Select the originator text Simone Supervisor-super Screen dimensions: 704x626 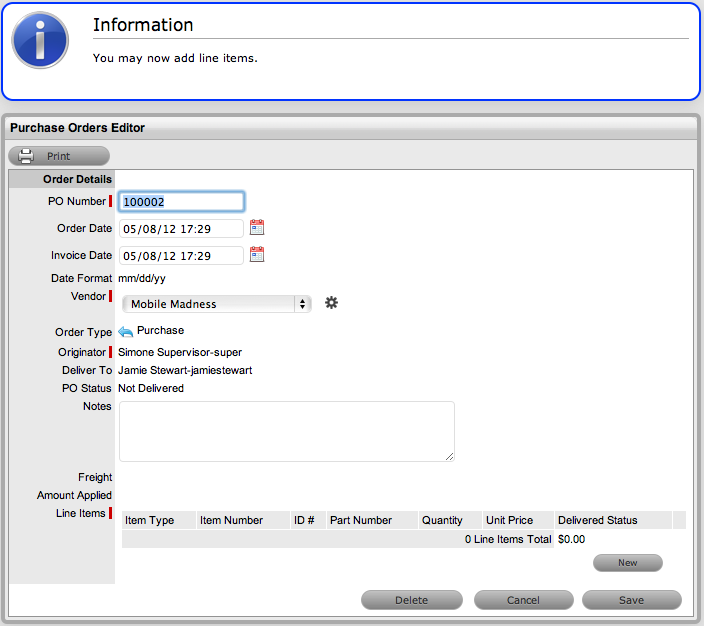point(180,352)
